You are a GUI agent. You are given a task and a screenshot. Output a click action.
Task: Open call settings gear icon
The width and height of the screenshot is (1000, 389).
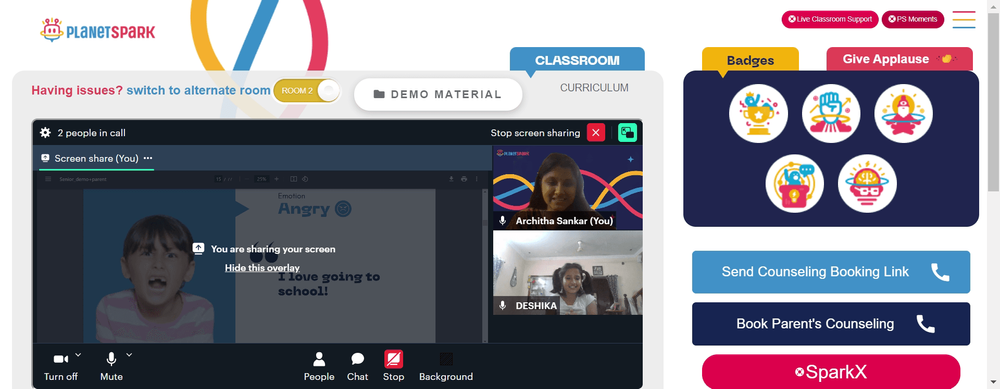[x=45, y=133]
